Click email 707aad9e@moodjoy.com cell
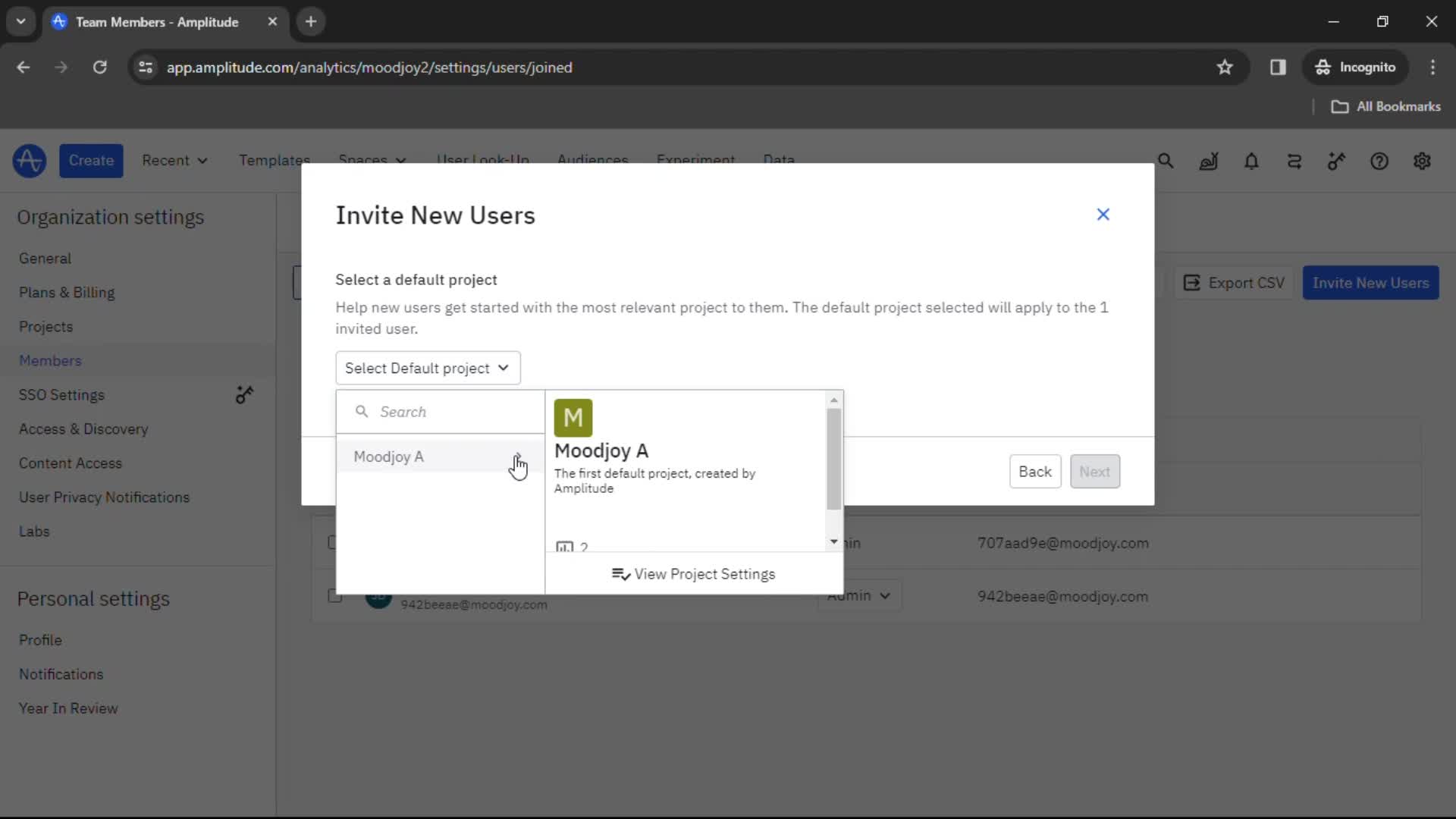This screenshot has width=1456, height=819. (1062, 543)
